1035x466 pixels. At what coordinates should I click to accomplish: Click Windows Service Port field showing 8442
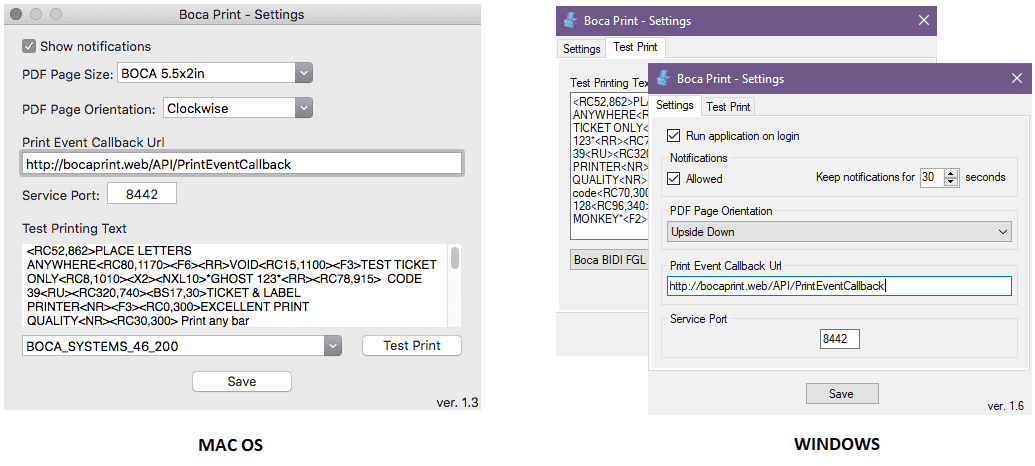tap(840, 339)
